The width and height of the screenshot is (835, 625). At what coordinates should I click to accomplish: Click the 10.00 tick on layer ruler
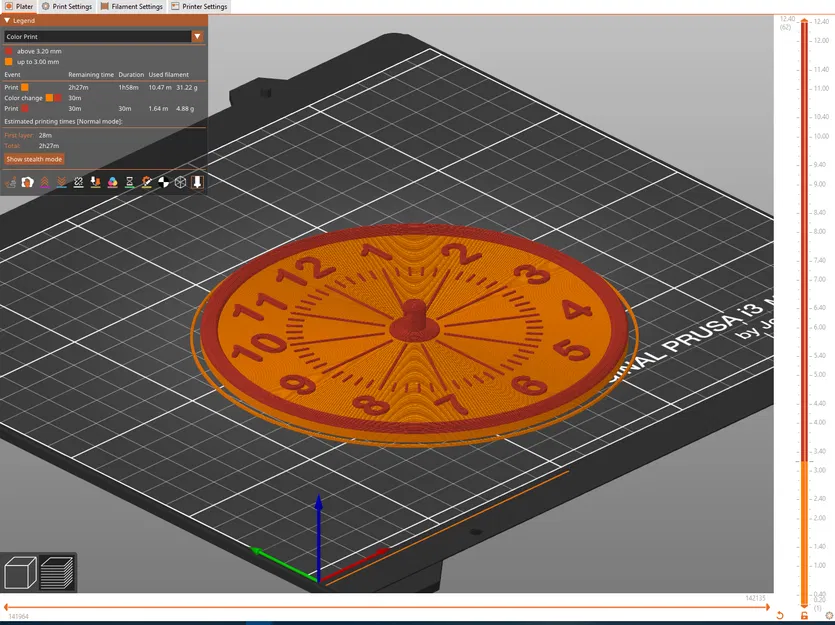(821, 136)
